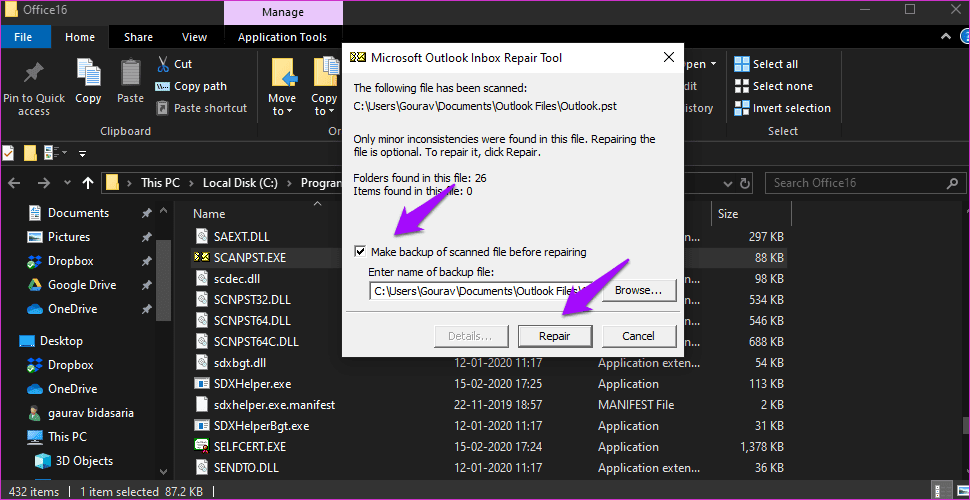The height and width of the screenshot is (500, 970).
Task: Refresh the Office16 folder view
Action: click(x=746, y=183)
